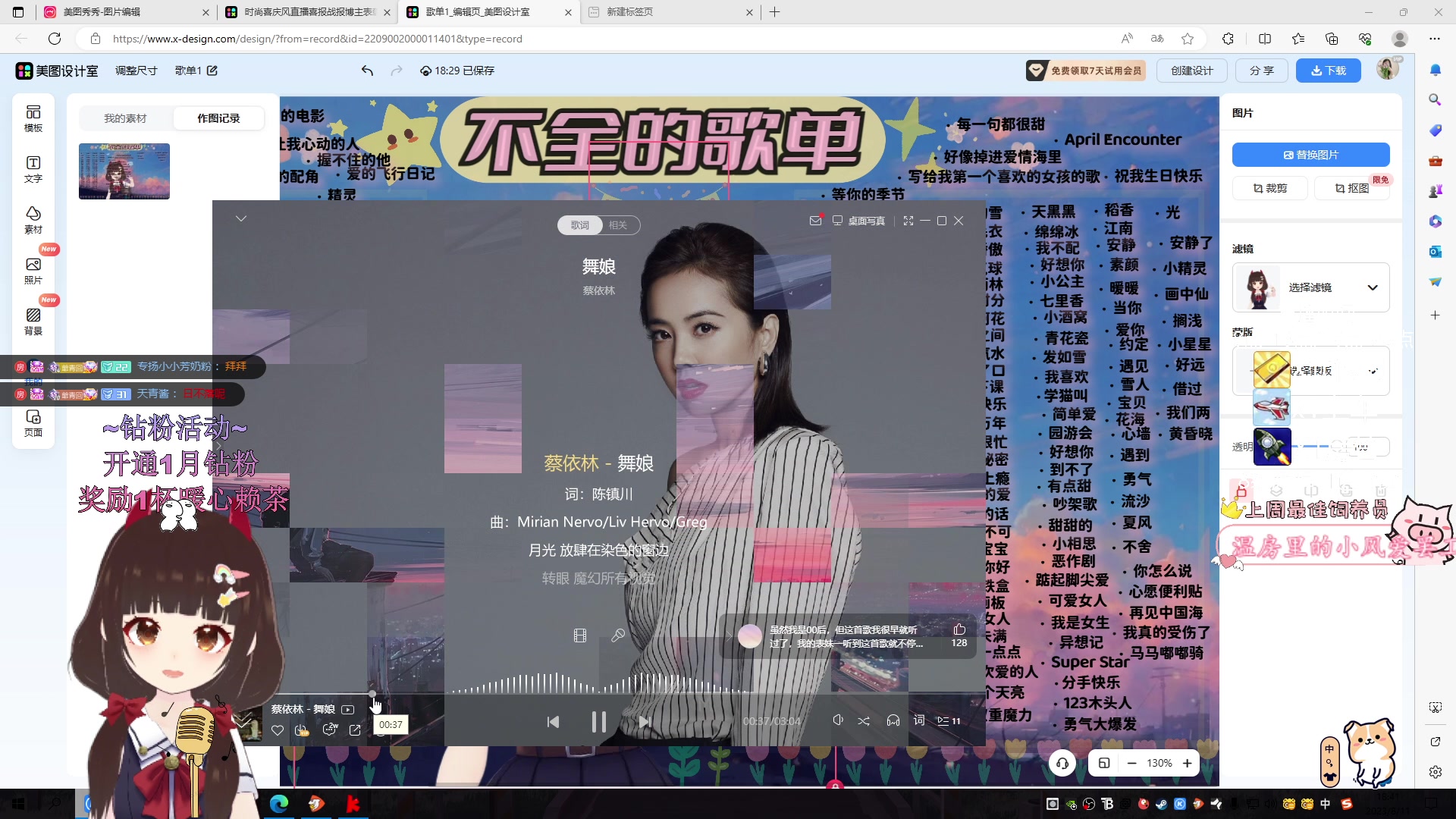Click the 抠图 cutout button
Image resolution: width=1456 pixels, height=819 pixels.
point(1351,188)
